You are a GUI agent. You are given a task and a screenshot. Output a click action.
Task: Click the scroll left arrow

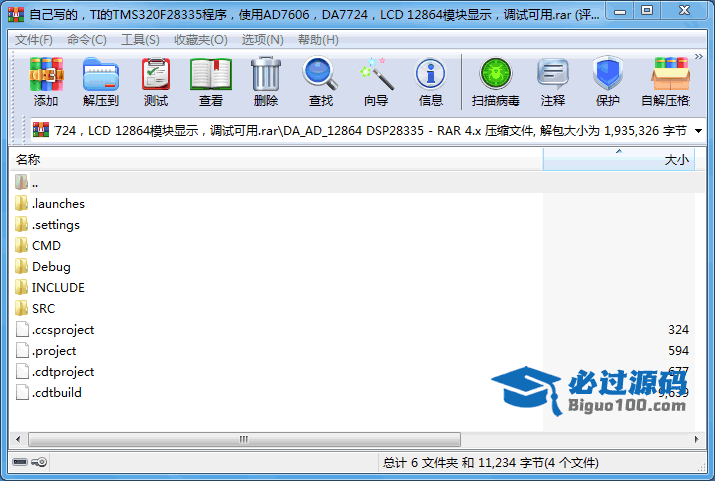click(x=18, y=440)
